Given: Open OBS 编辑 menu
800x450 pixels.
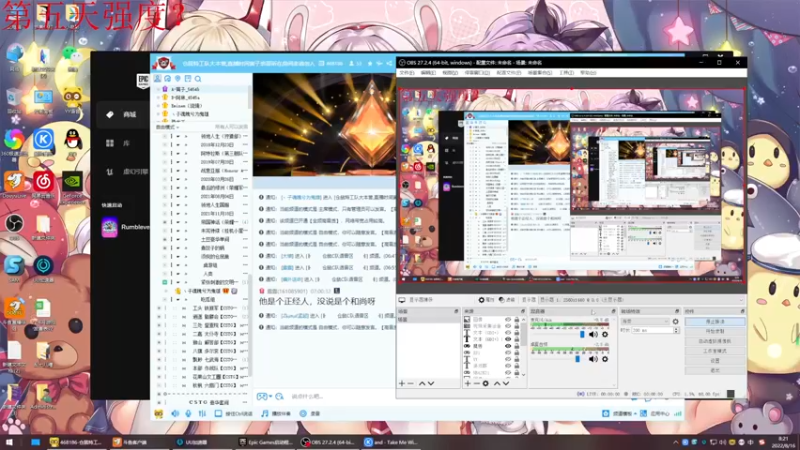Looking at the screenshot, I should pos(428,73).
